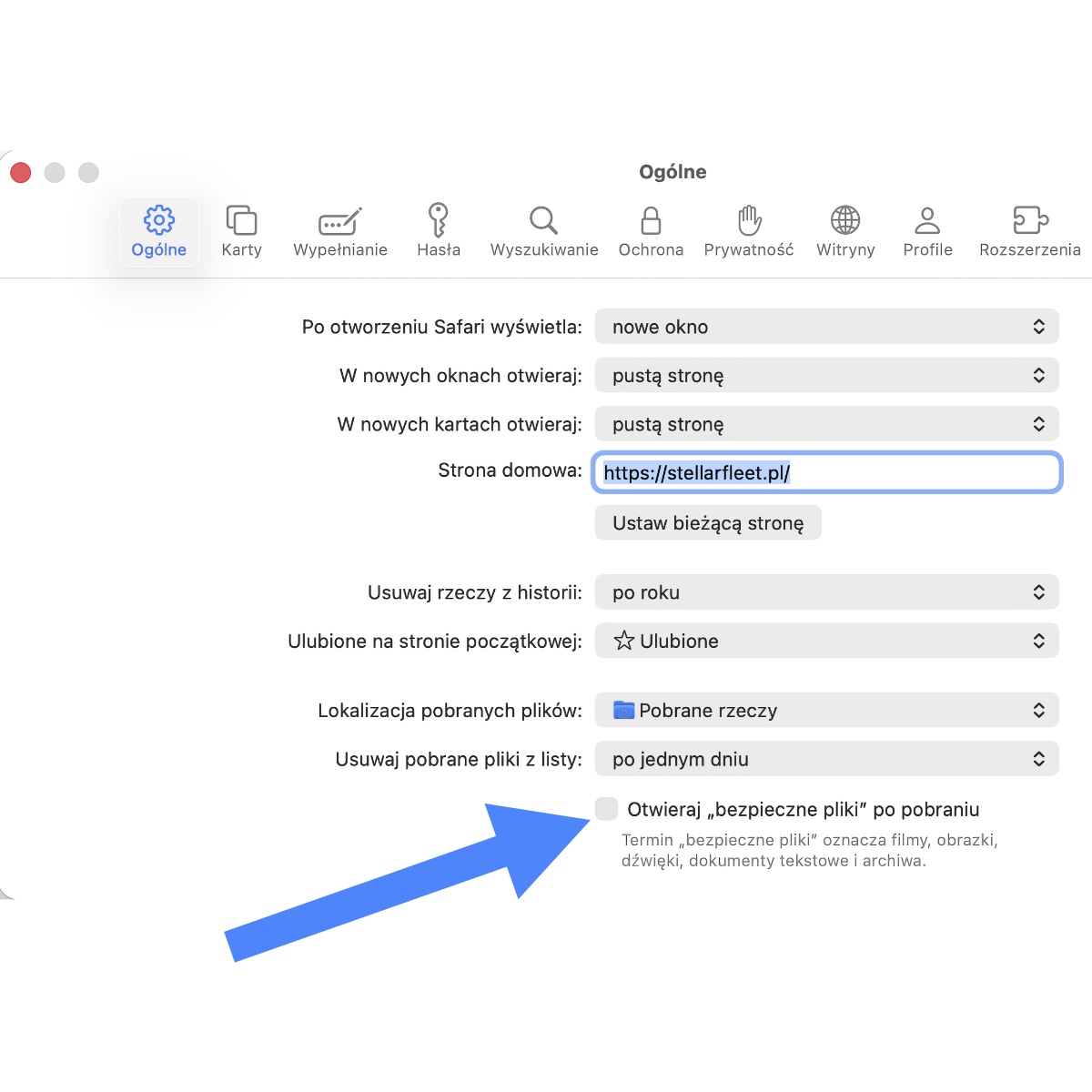Click the Ogólne window title

pyautogui.click(x=672, y=172)
